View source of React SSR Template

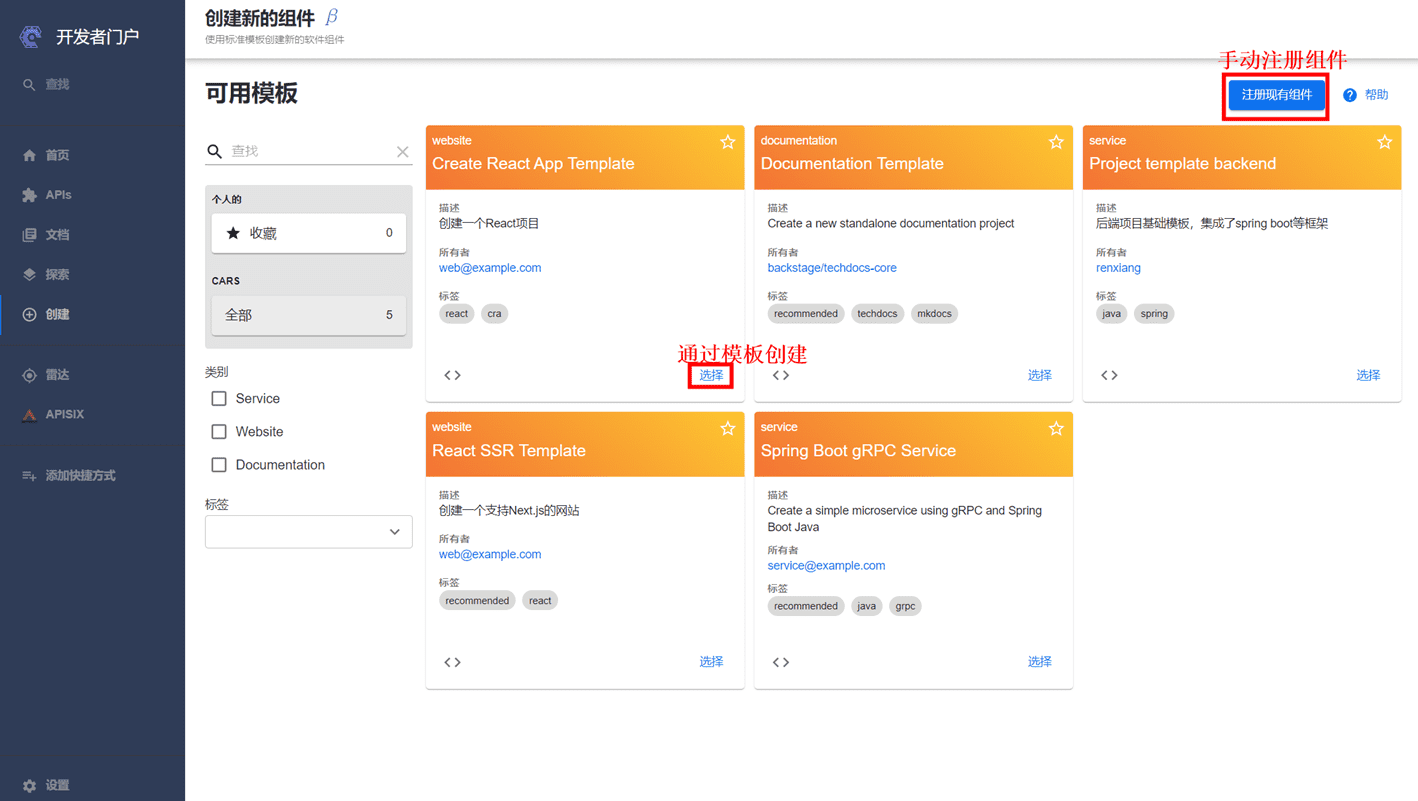point(452,662)
